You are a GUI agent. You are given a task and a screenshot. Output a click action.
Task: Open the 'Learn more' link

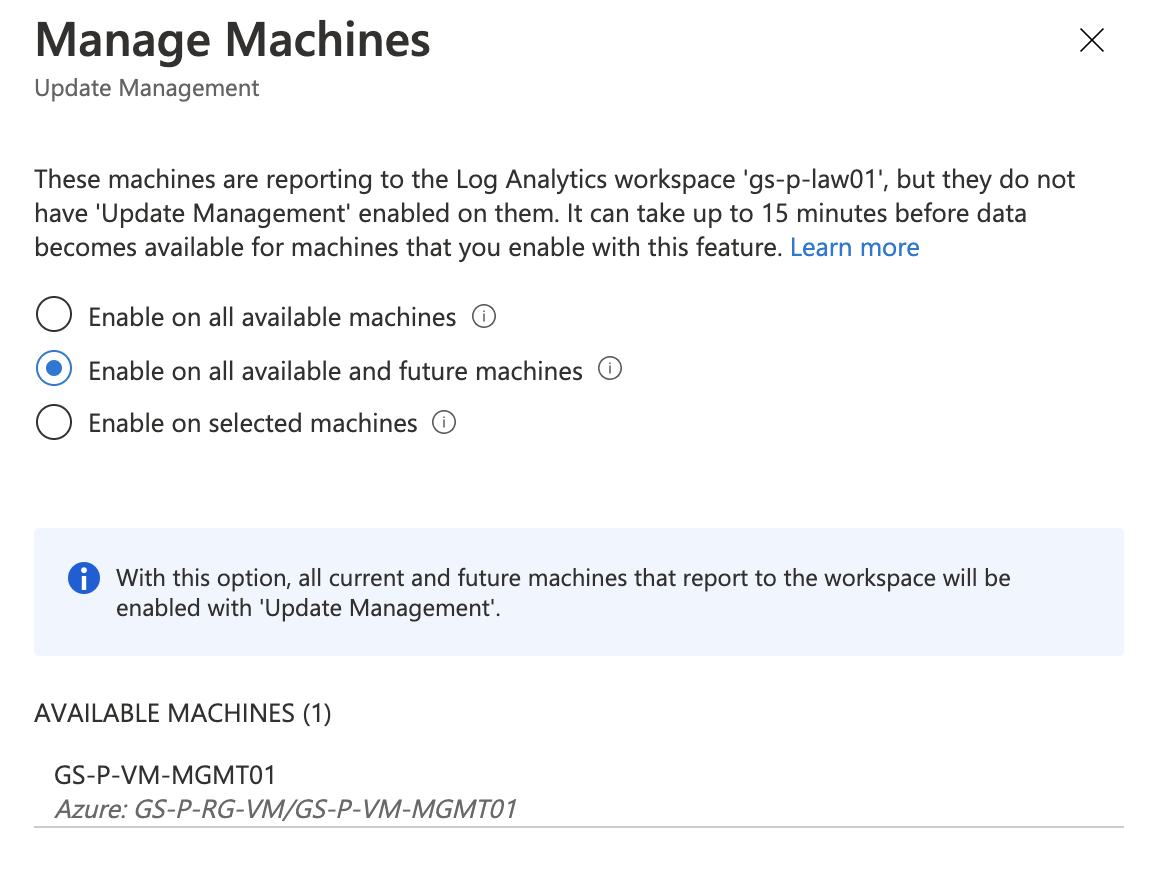[x=854, y=247]
